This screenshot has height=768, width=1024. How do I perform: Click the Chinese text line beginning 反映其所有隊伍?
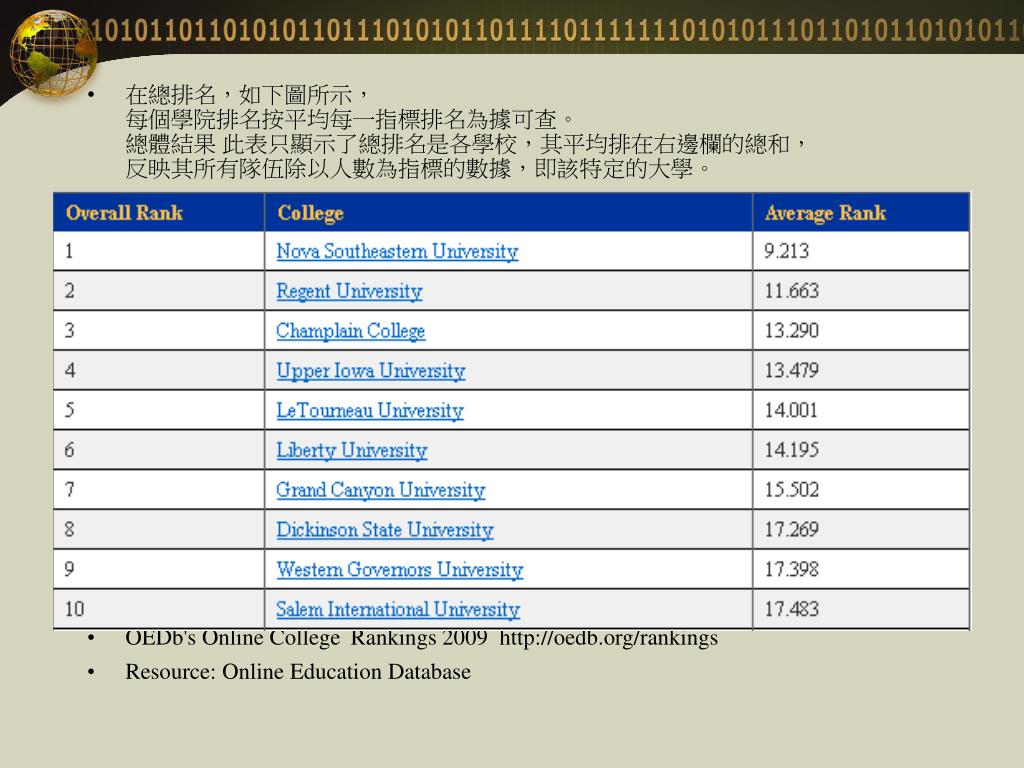[419, 169]
